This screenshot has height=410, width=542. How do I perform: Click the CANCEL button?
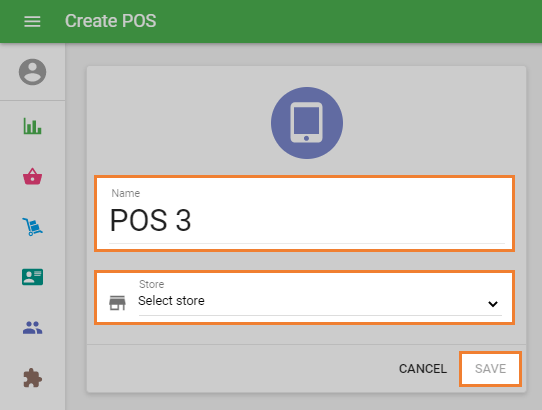pyautogui.click(x=423, y=369)
